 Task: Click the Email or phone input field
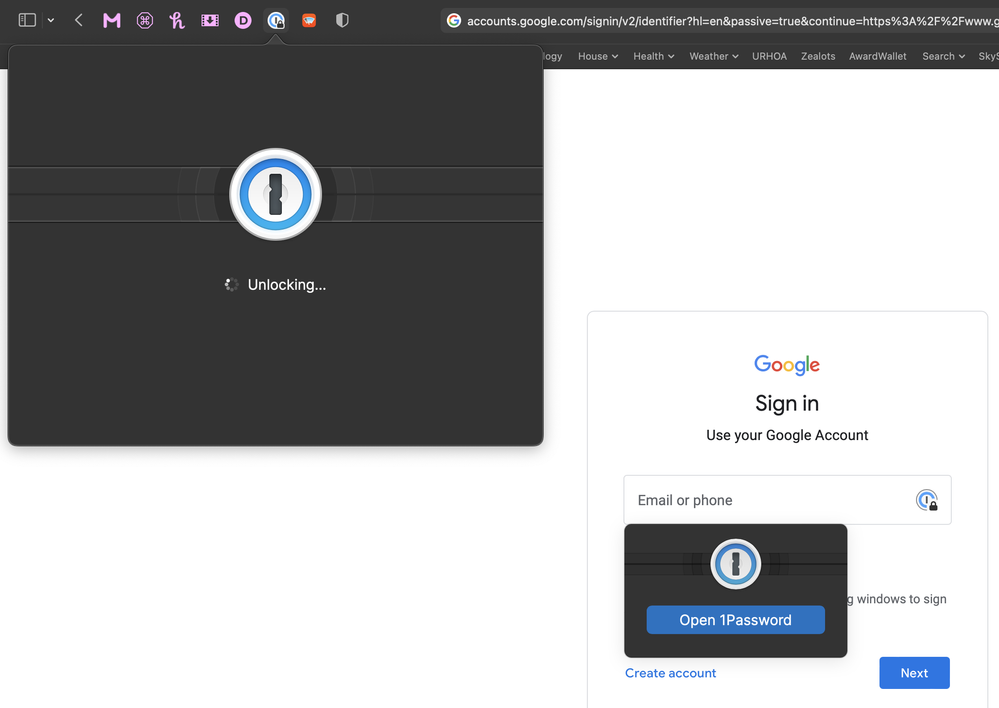coord(765,500)
